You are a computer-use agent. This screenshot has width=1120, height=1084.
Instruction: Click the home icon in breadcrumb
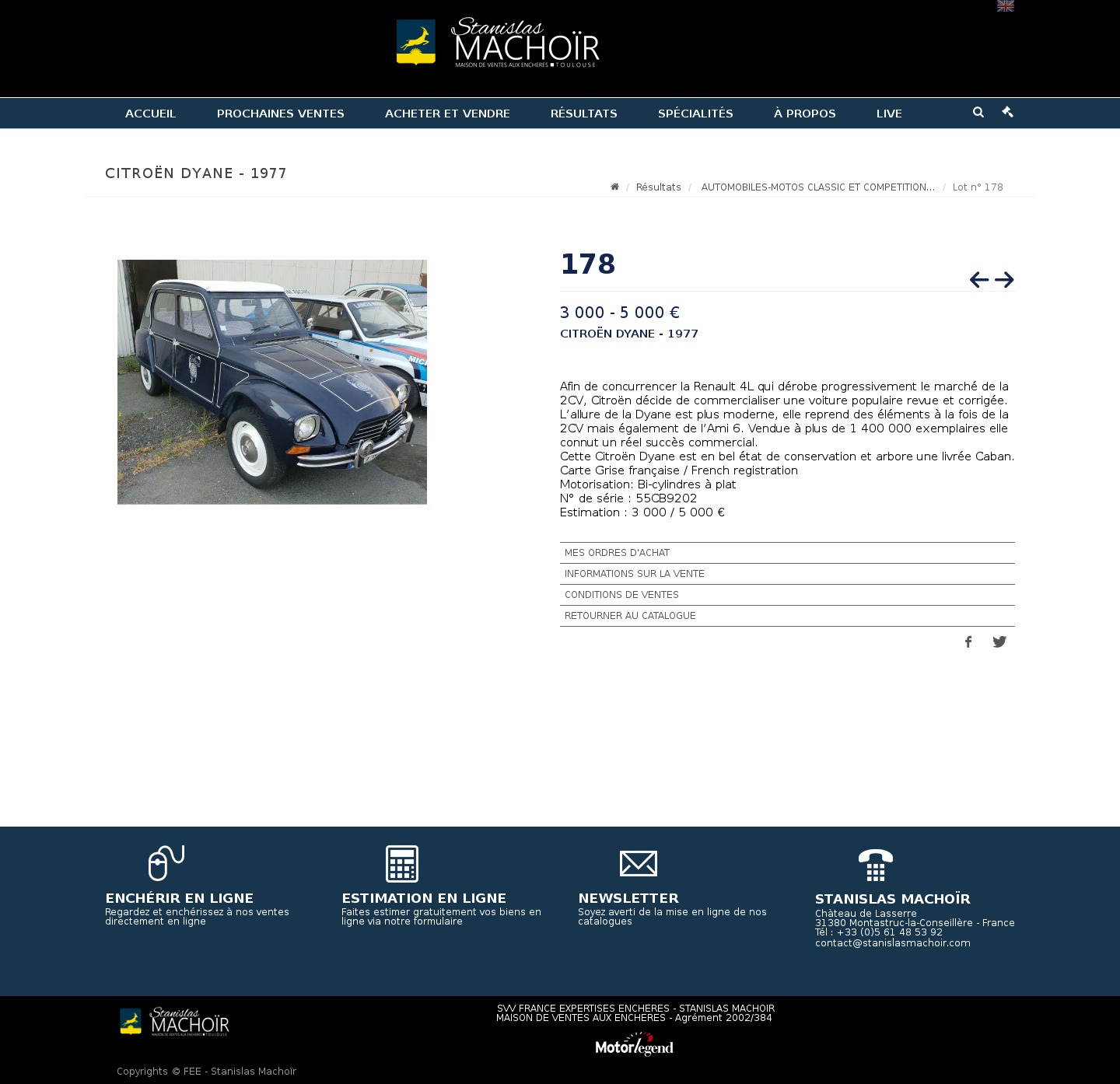click(x=614, y=187)
